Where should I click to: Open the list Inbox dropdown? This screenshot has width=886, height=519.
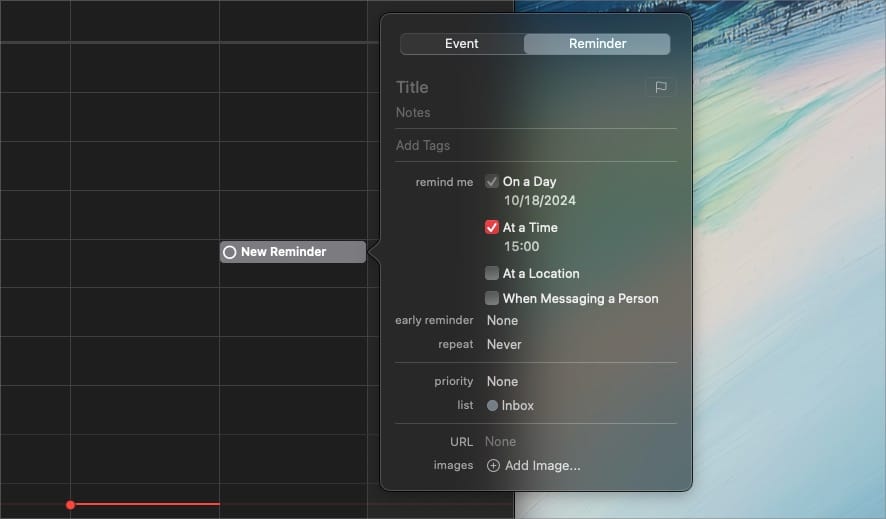tap(510, 405)
